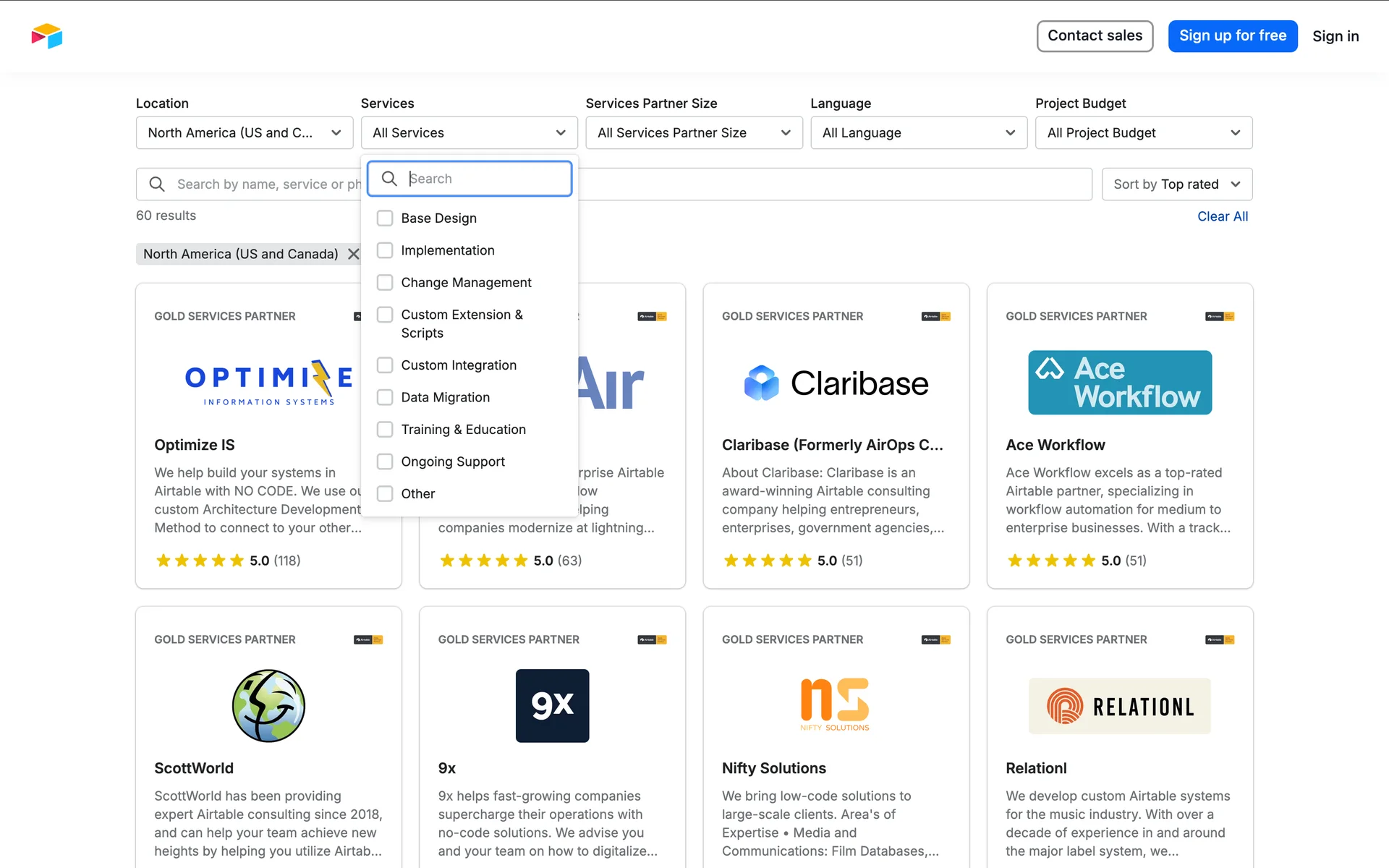Select Custom Integration in services list

click(385, 365)
